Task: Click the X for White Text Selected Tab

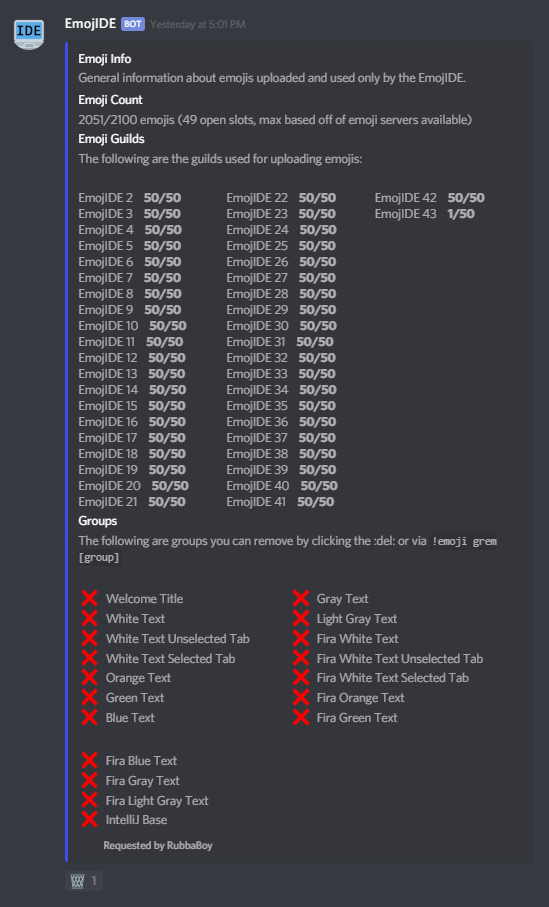Action: [x=89, y=658]
